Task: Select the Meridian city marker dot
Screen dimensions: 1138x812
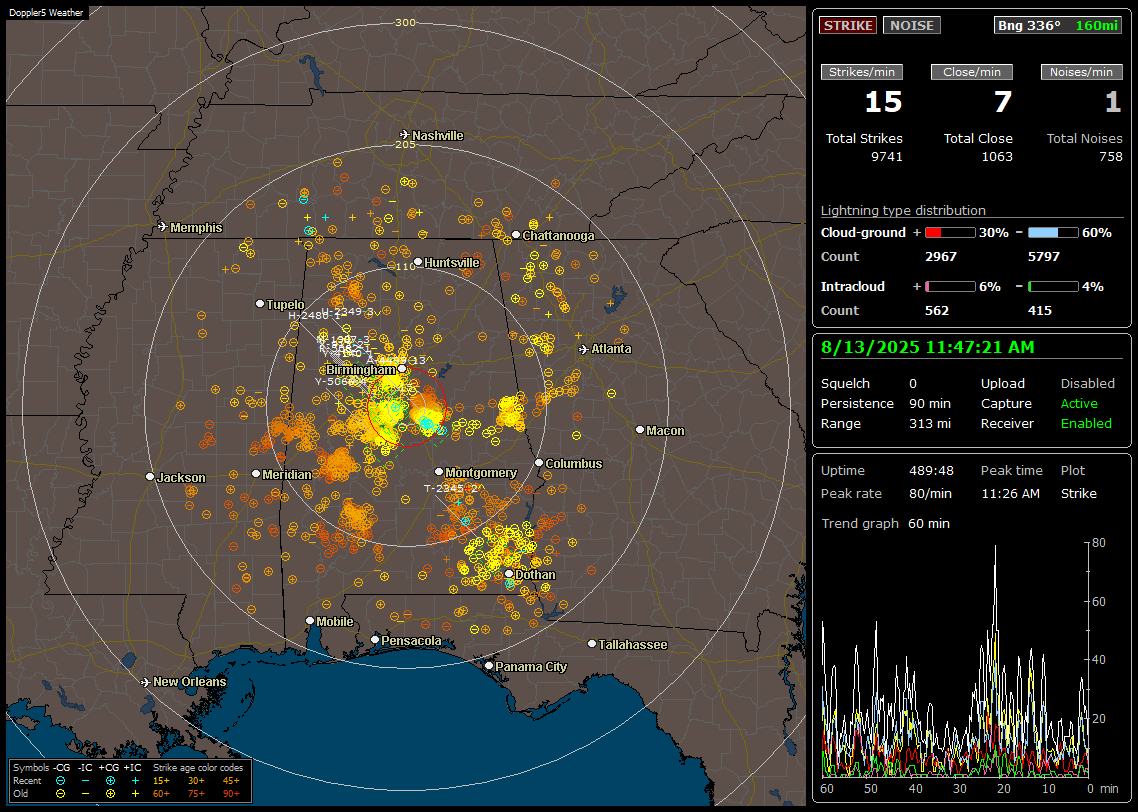Action: 255,474
